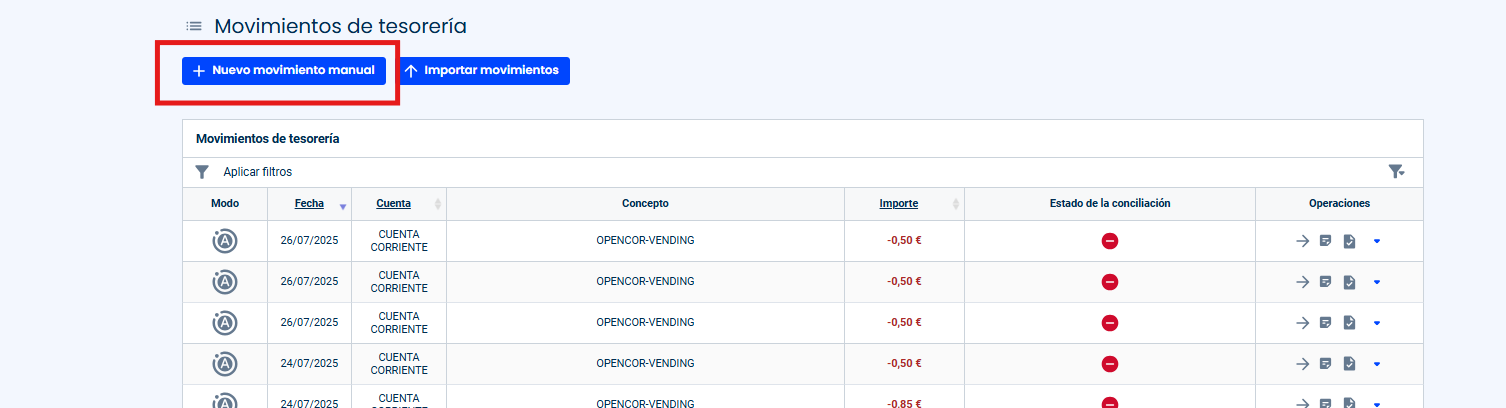The width and height of the screenshot is (1506, 408).
Task: Click -0,50 € amount in 24/07/2025 row
Action: click(x=904, y=364)
